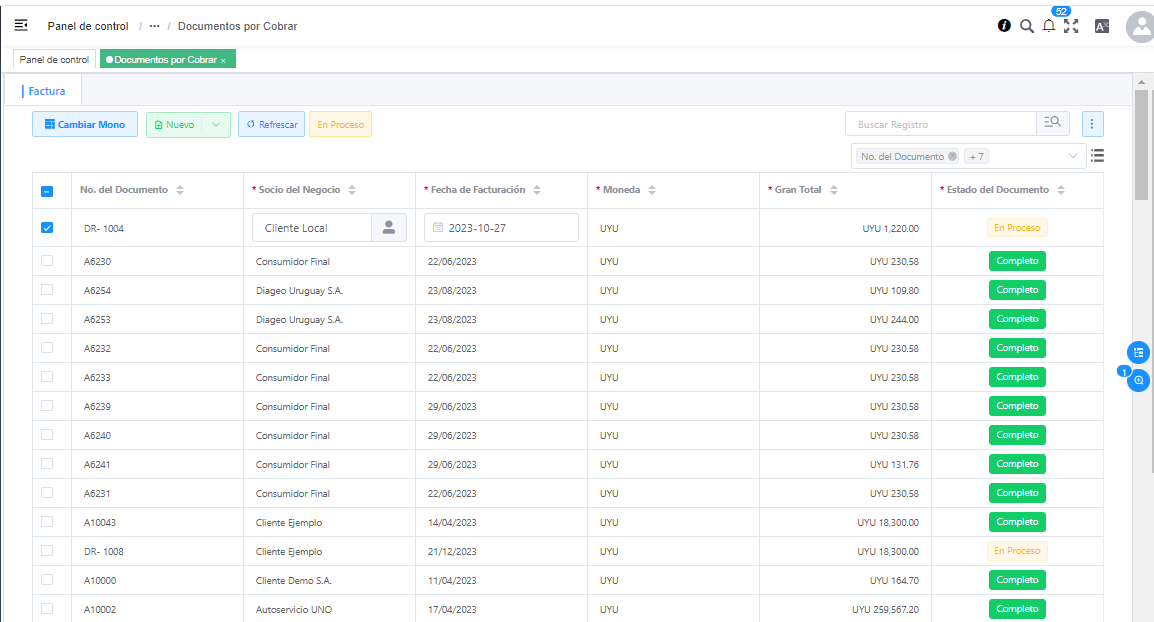Expand the Nuevo button dropdown arrow
Image resolution: width=1154 pixels, height=622 pixels.
216,125
